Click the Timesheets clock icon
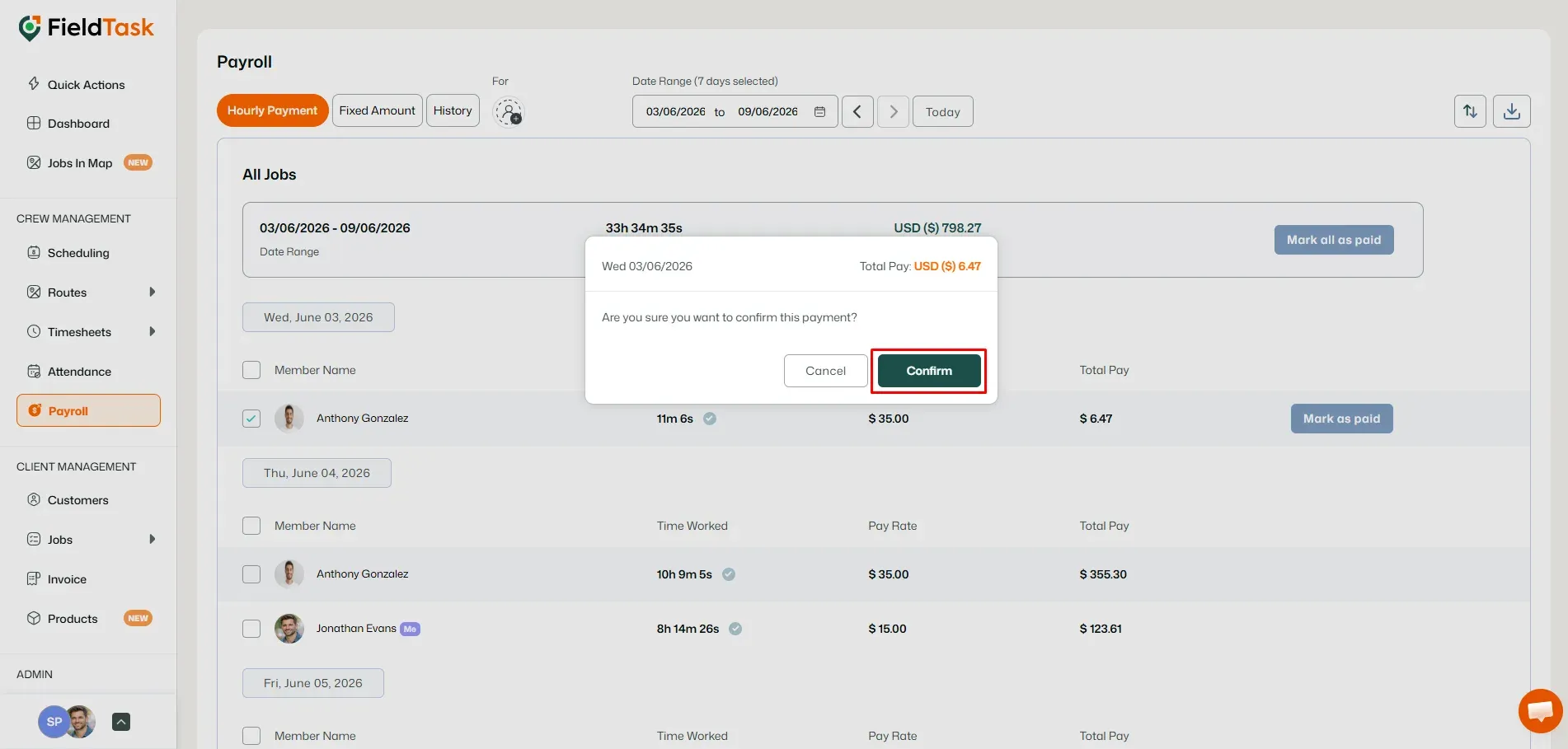Viewport: 1568px width, 749px height. pyautogui.click(x=34, y=331)
